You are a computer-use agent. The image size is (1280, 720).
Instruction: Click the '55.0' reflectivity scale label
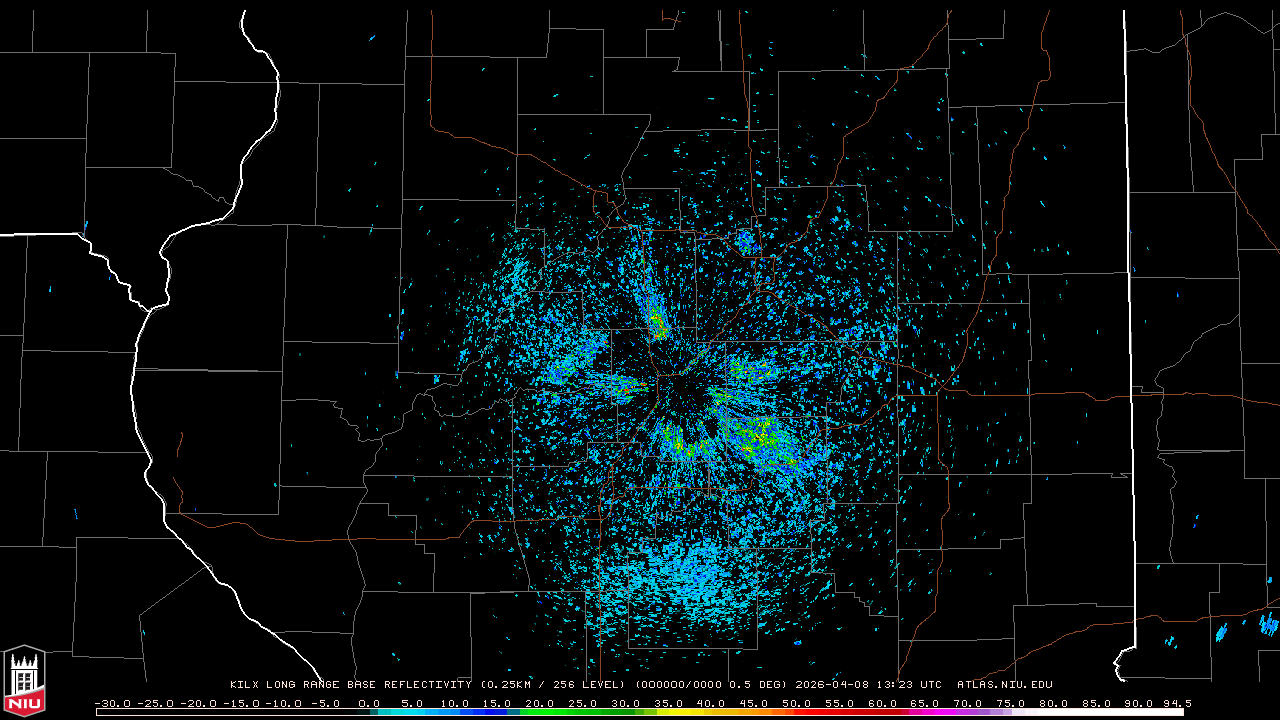[x=839, y=703]
